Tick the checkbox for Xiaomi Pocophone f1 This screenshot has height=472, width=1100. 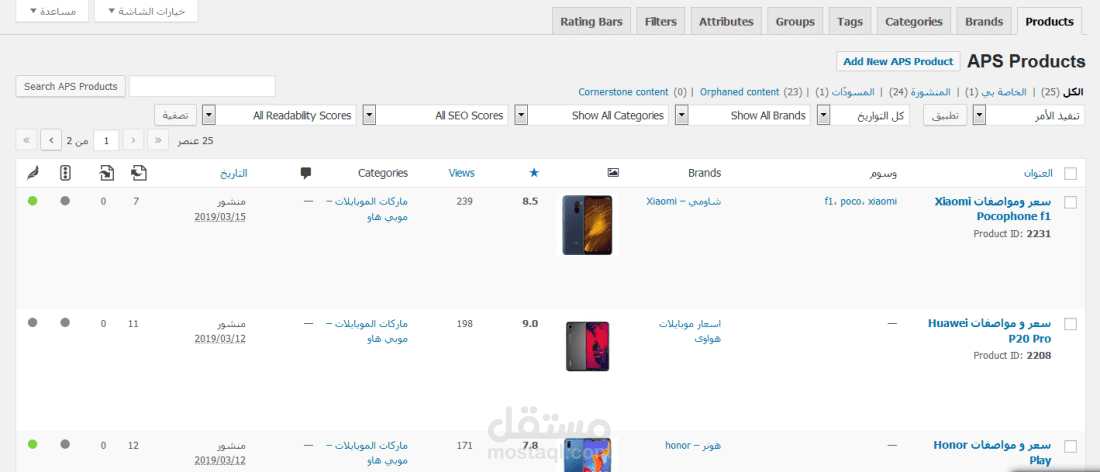pos(1071,202)
